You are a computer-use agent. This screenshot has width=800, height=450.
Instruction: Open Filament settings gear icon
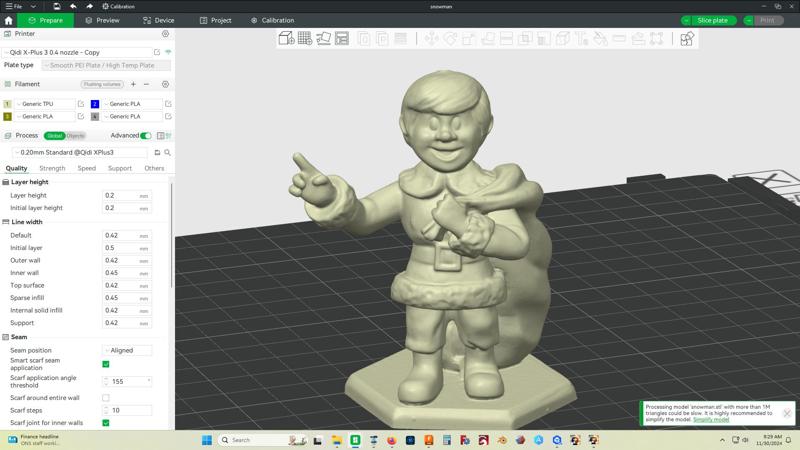coord(165,84)
